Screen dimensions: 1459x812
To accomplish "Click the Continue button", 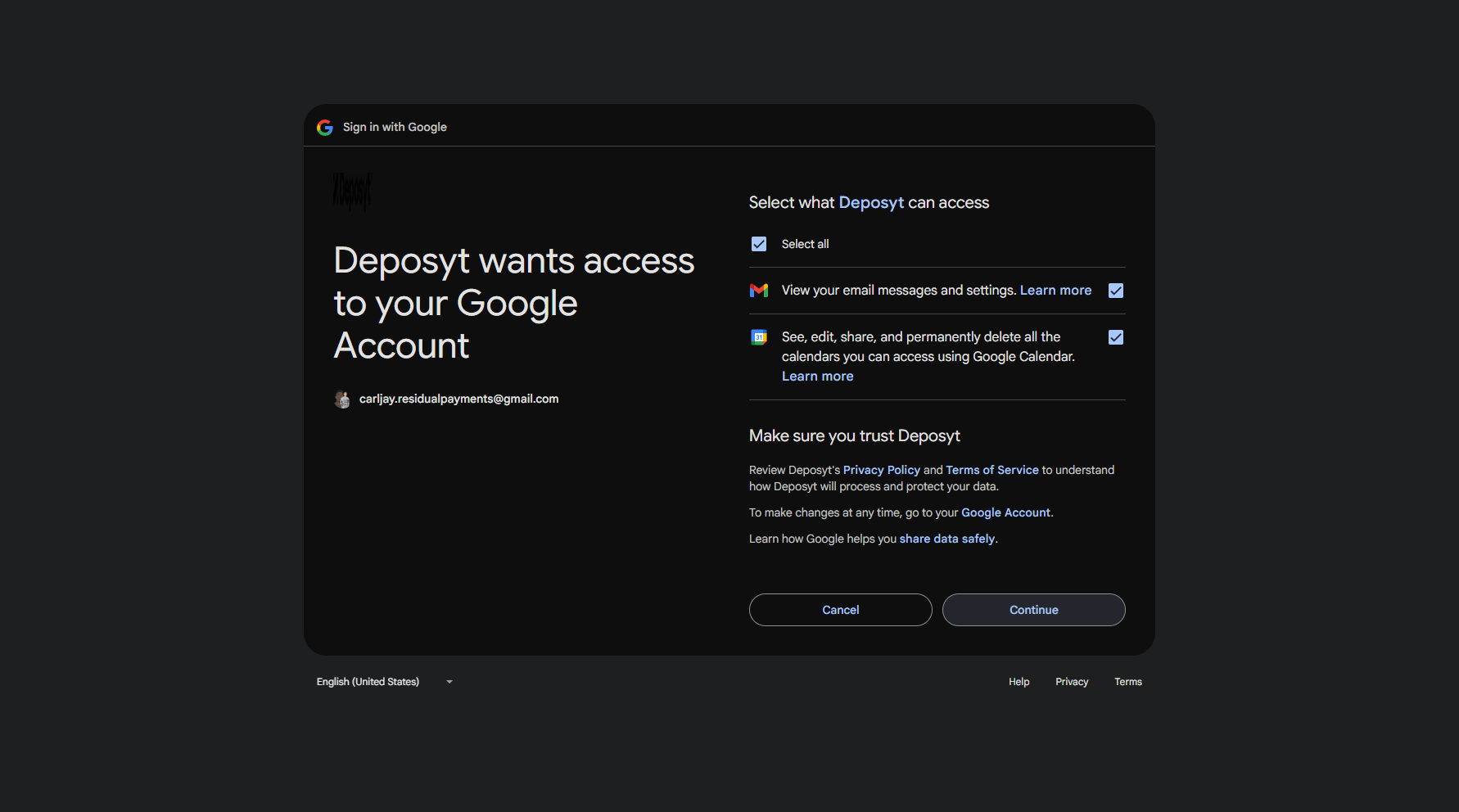I will point(1034,610).
